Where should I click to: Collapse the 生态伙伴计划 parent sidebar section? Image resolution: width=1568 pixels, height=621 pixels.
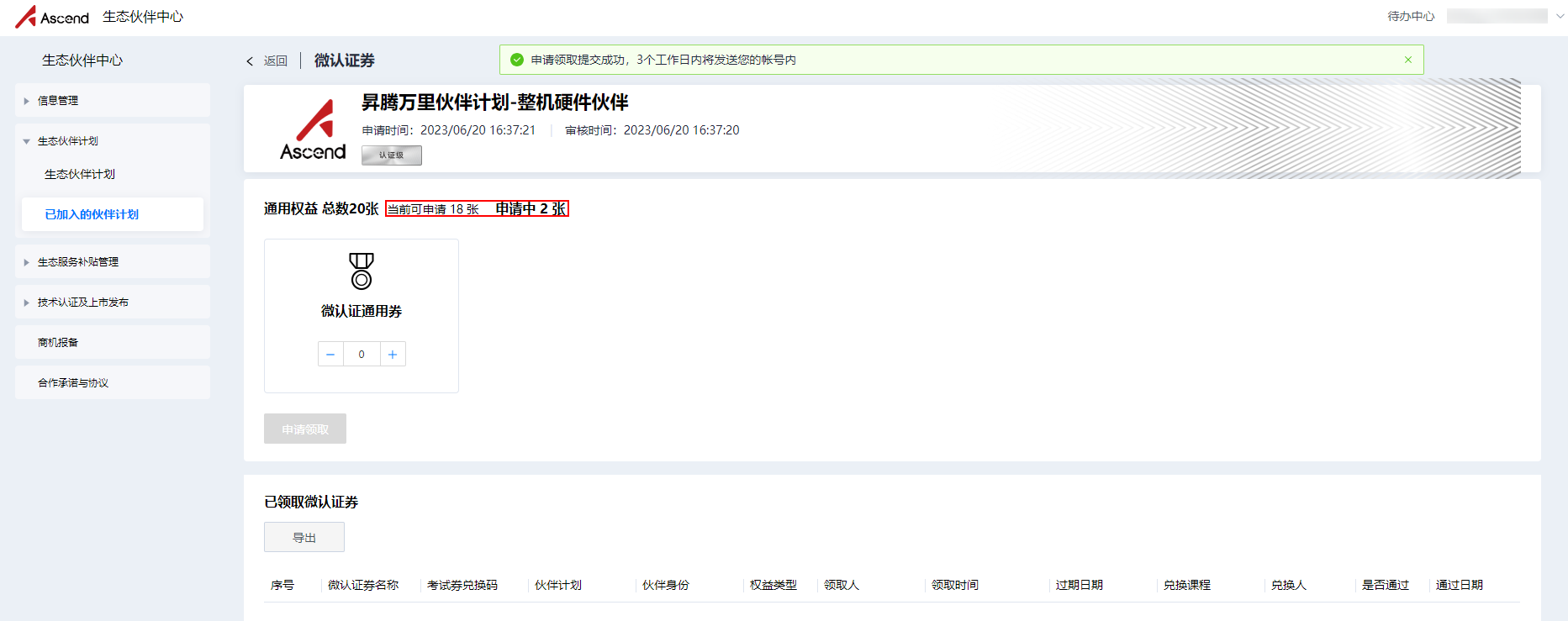coord(113,140)
